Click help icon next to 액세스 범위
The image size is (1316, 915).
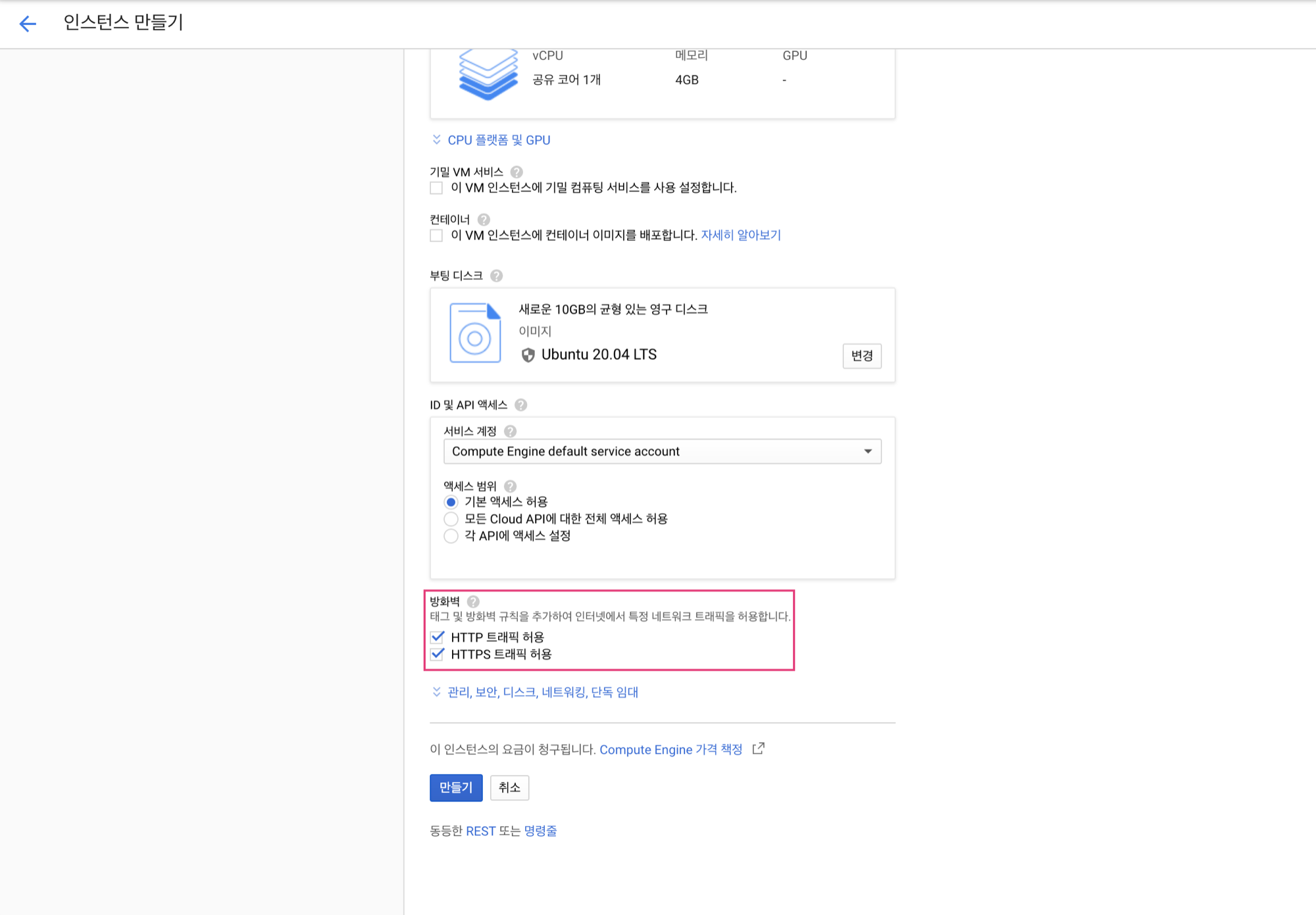[510, 486]
